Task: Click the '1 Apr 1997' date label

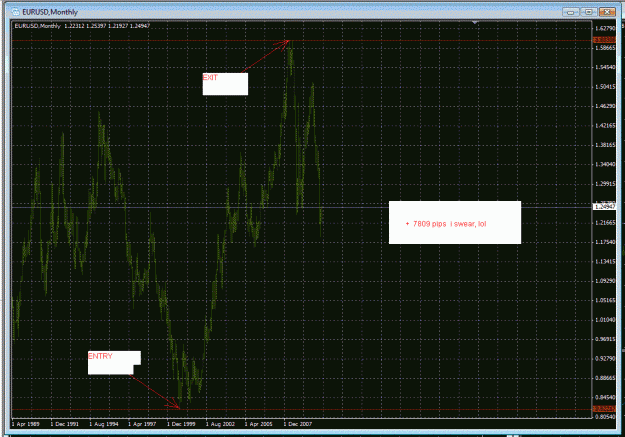Action: coord(142,424)
